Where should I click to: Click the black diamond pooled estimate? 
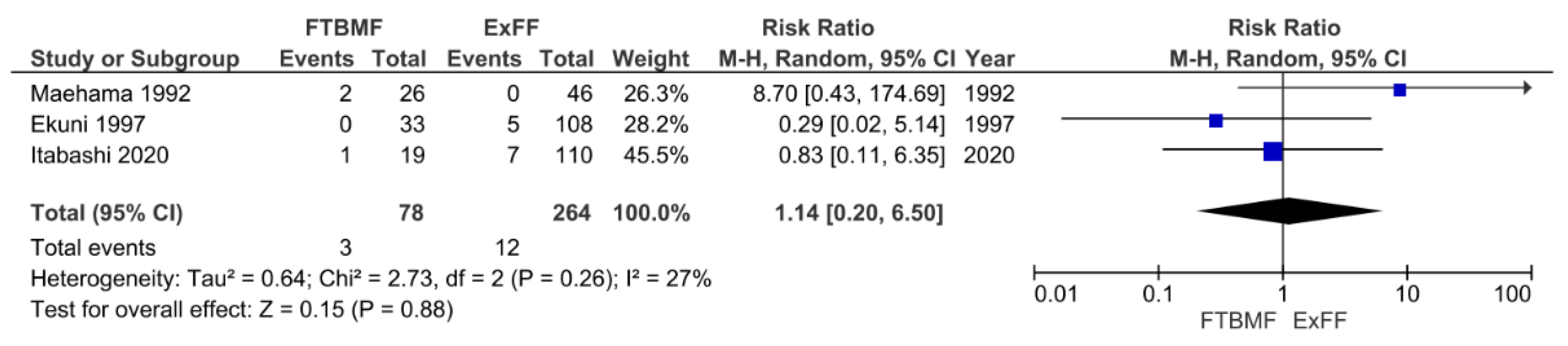(x=1288, y=211)
